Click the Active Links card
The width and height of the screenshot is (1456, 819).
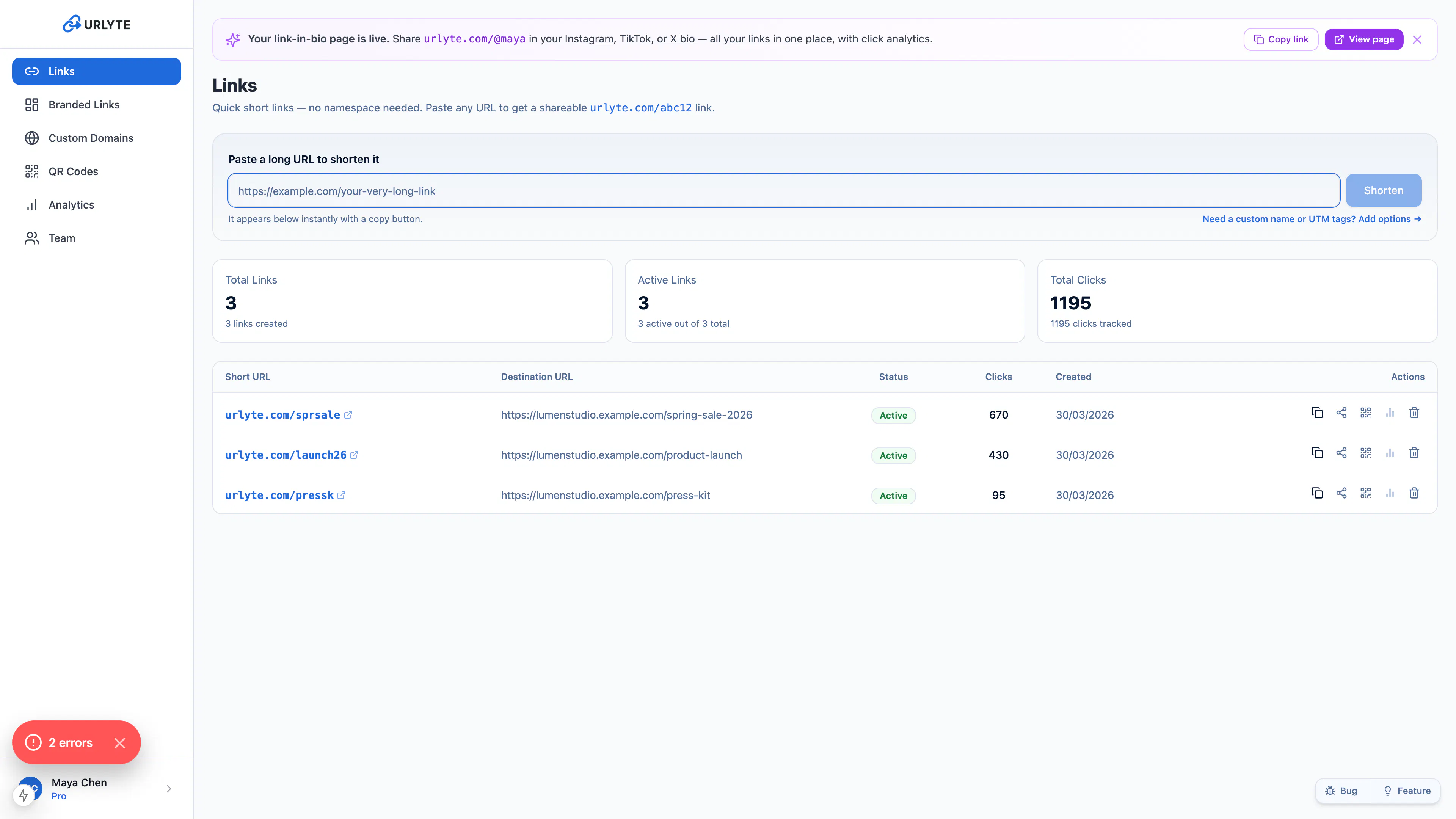click(825, 301)
